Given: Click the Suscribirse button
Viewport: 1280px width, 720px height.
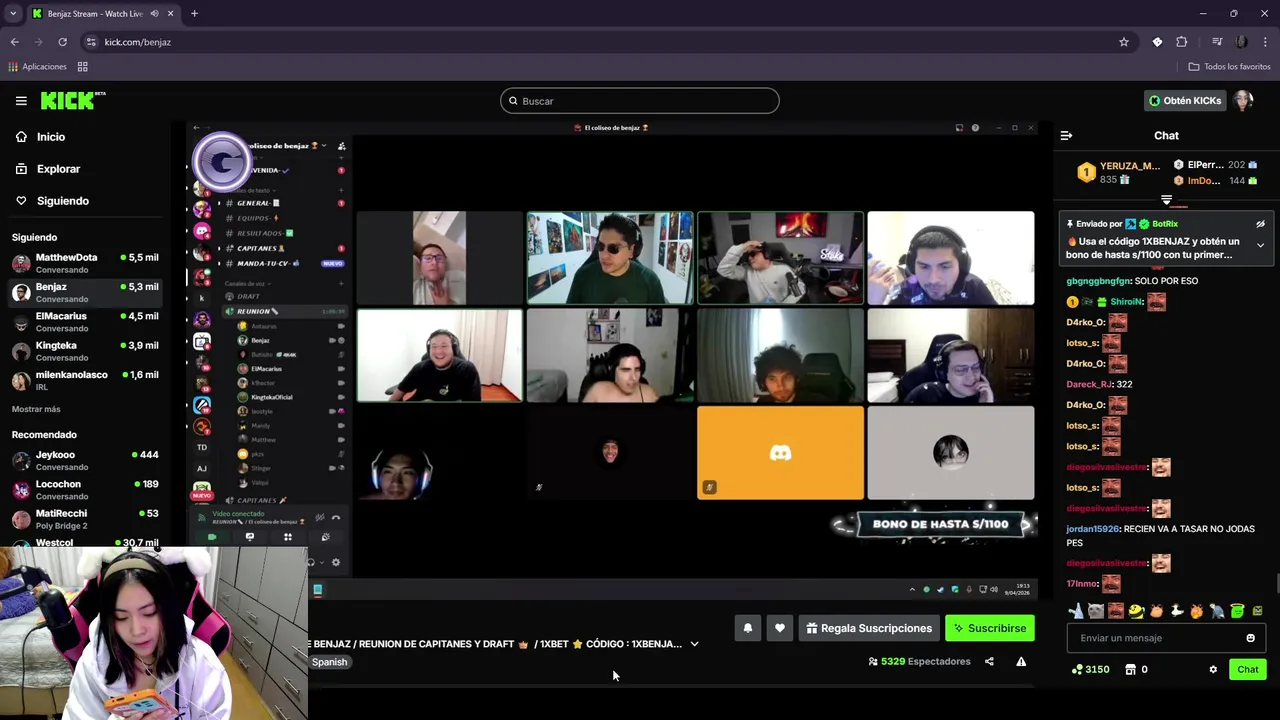Looking at the screenshot, I should click(x=990, y=628).
